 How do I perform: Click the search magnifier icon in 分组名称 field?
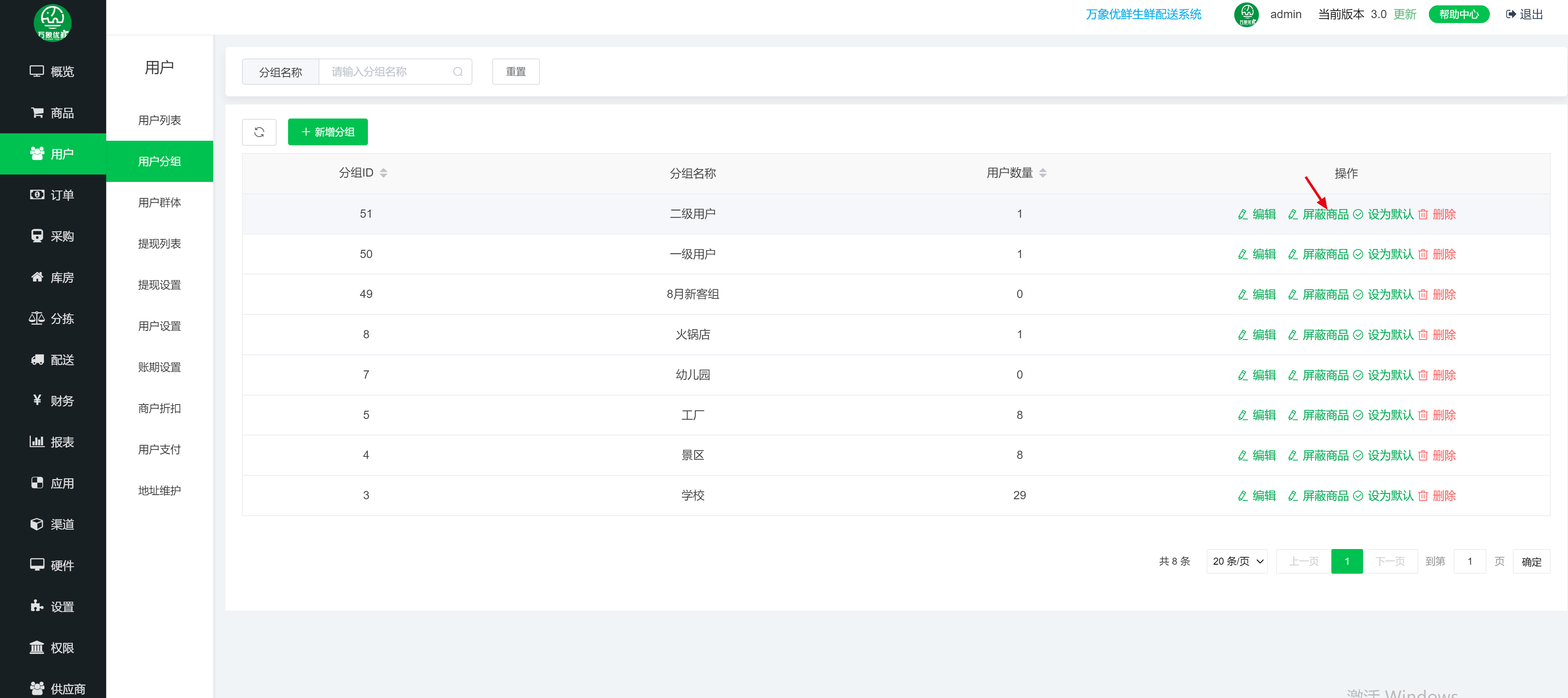coord(458,72)
